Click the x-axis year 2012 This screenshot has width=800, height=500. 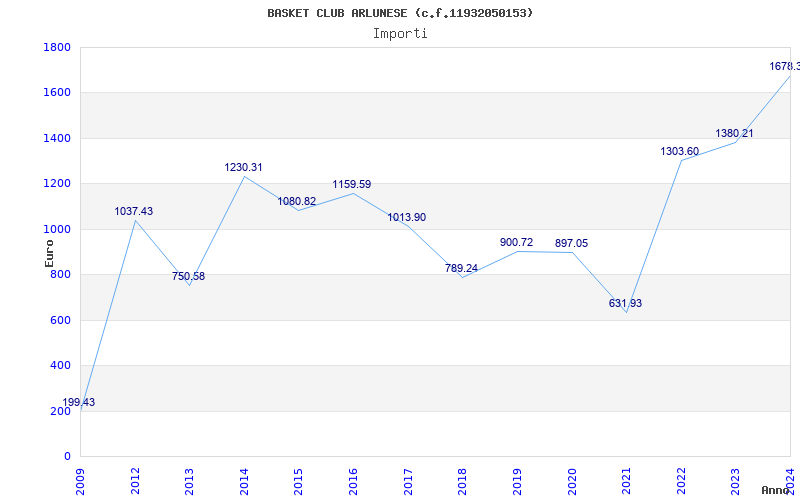click(135, 482)
